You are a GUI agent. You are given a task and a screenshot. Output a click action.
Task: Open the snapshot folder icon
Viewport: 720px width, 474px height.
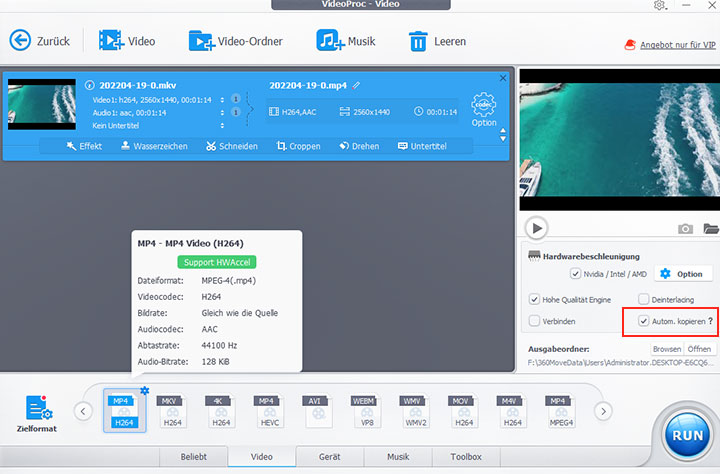pyautogui.click(x=710, y=228)
